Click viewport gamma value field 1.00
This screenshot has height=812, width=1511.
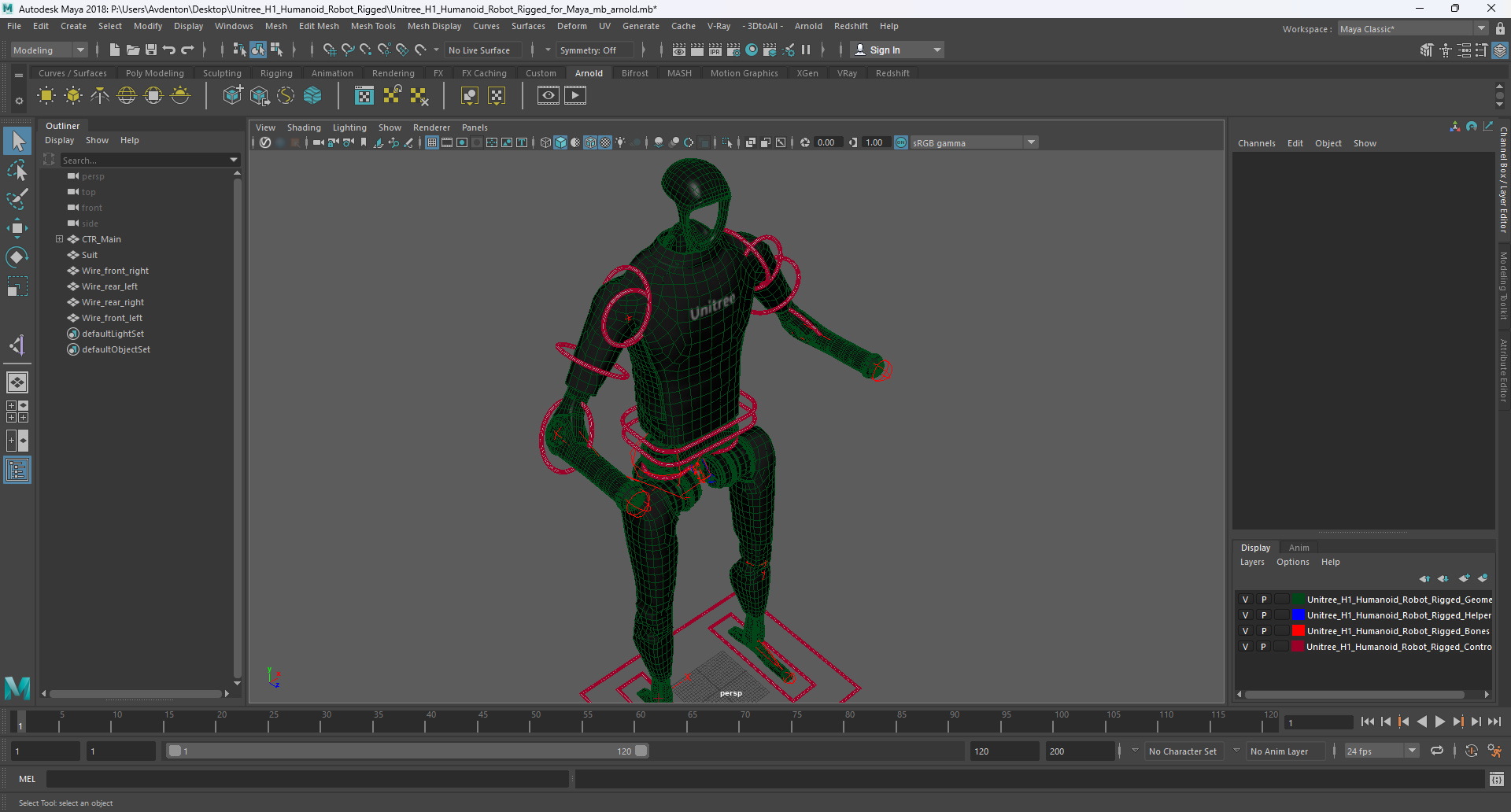875,142
